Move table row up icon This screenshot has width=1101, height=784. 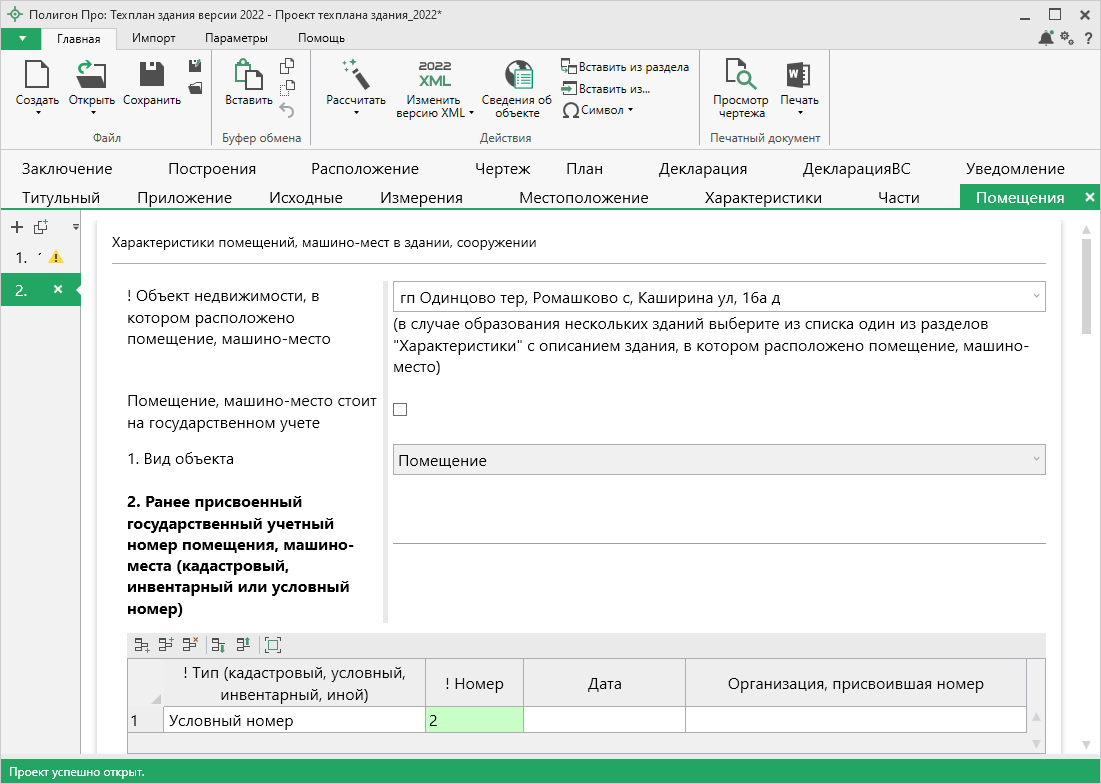pyautogui.click(x=240, y=645)
